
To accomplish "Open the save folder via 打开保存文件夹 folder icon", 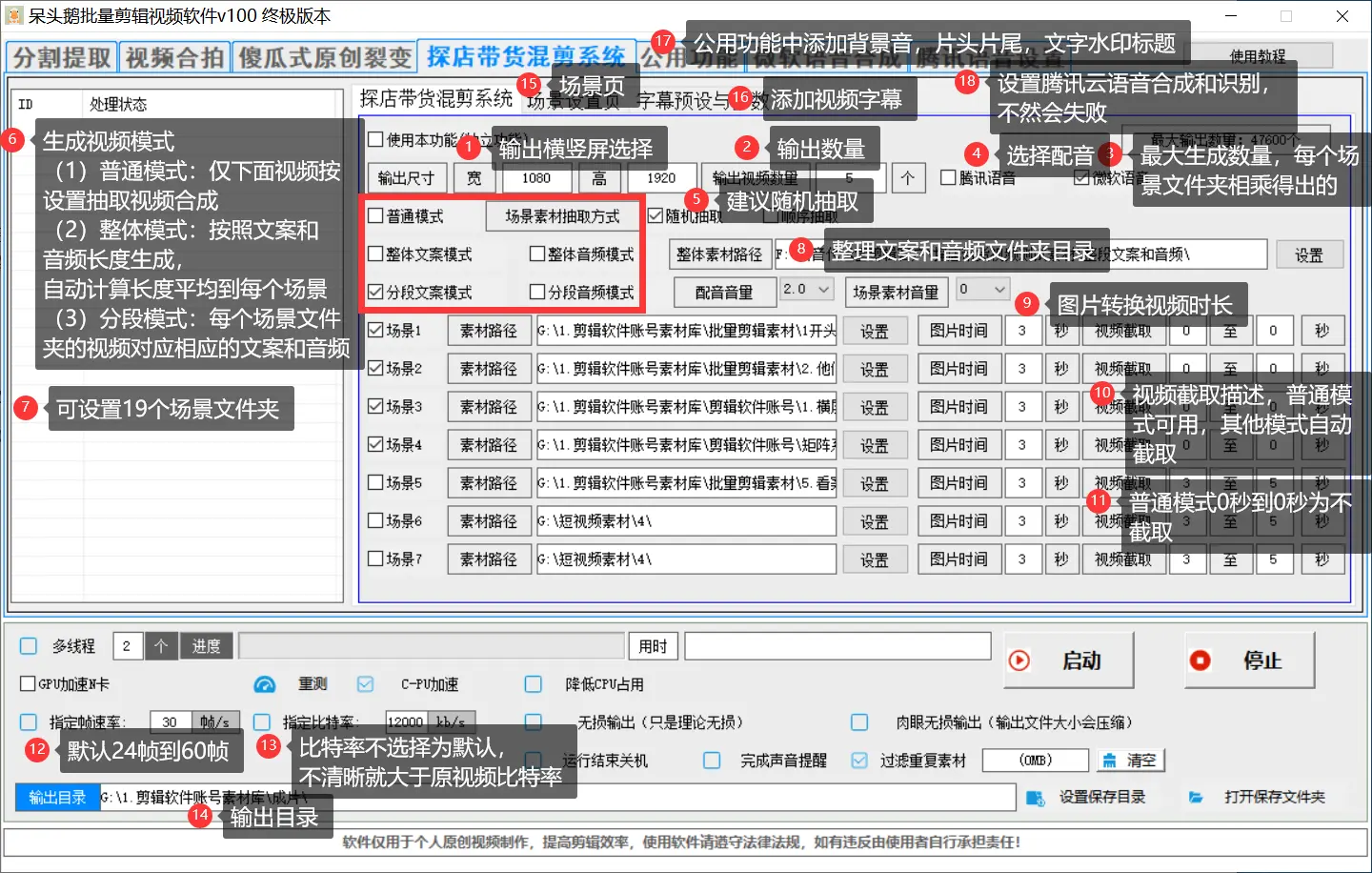I will [1195, 797].
